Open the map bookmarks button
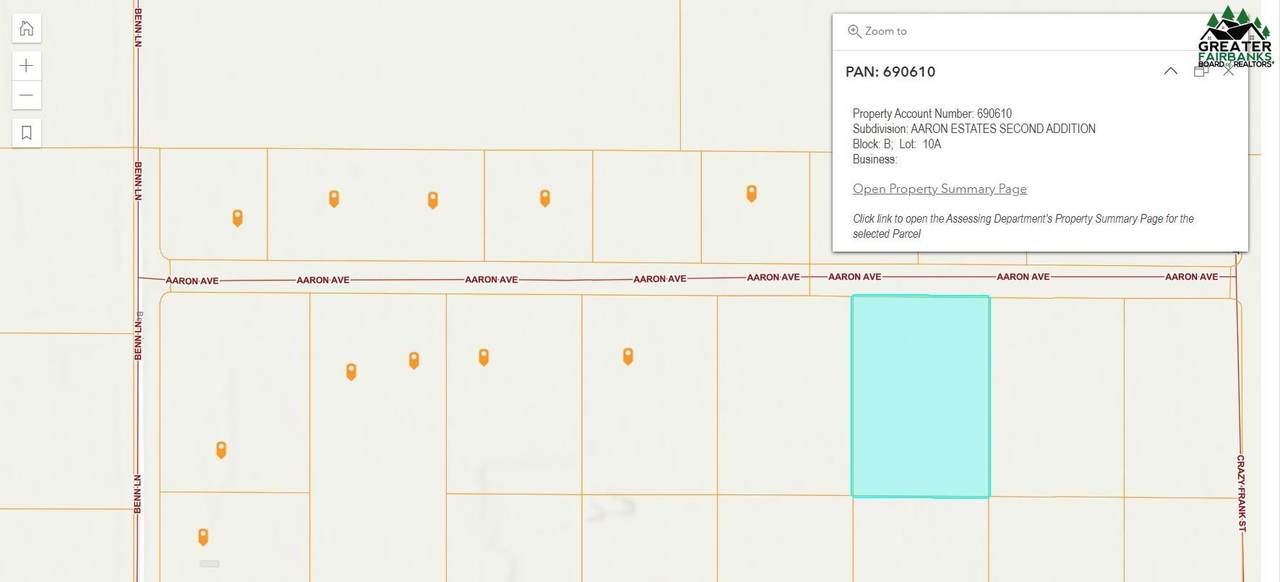 pos(26,132)
